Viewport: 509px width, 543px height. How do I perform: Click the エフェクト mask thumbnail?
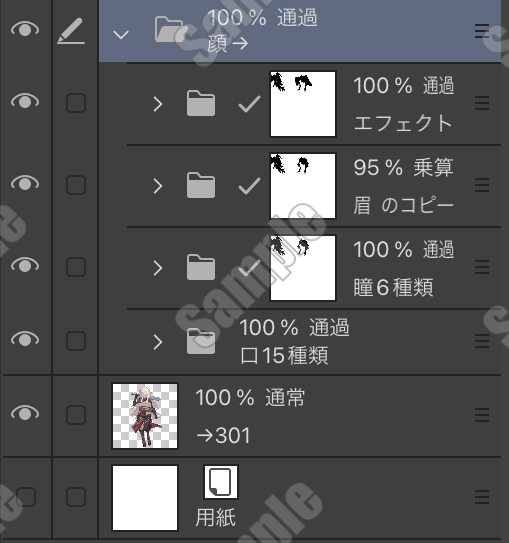pos(303,104)
